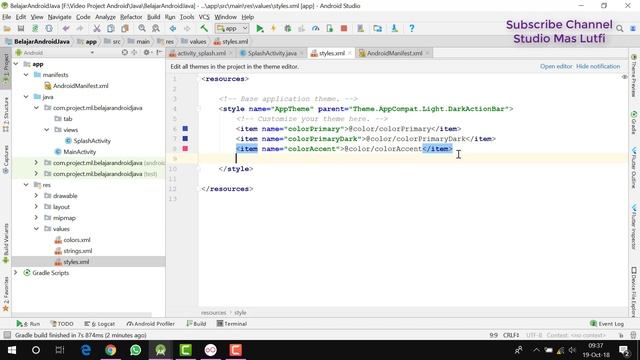
Task: Collapse the app module tree node
Action: 16,64
